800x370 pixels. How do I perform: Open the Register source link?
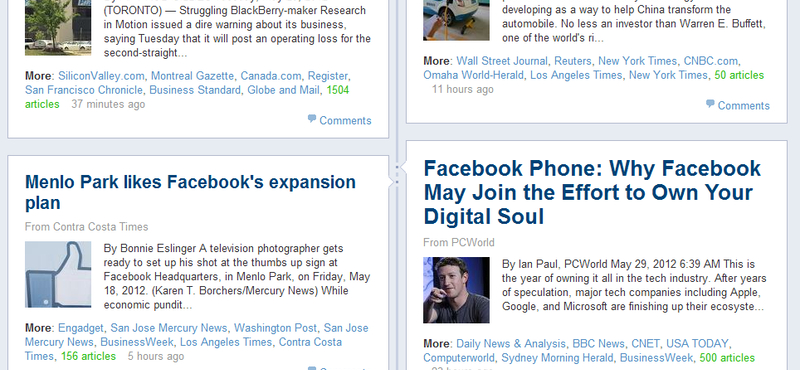click(328, 76)
